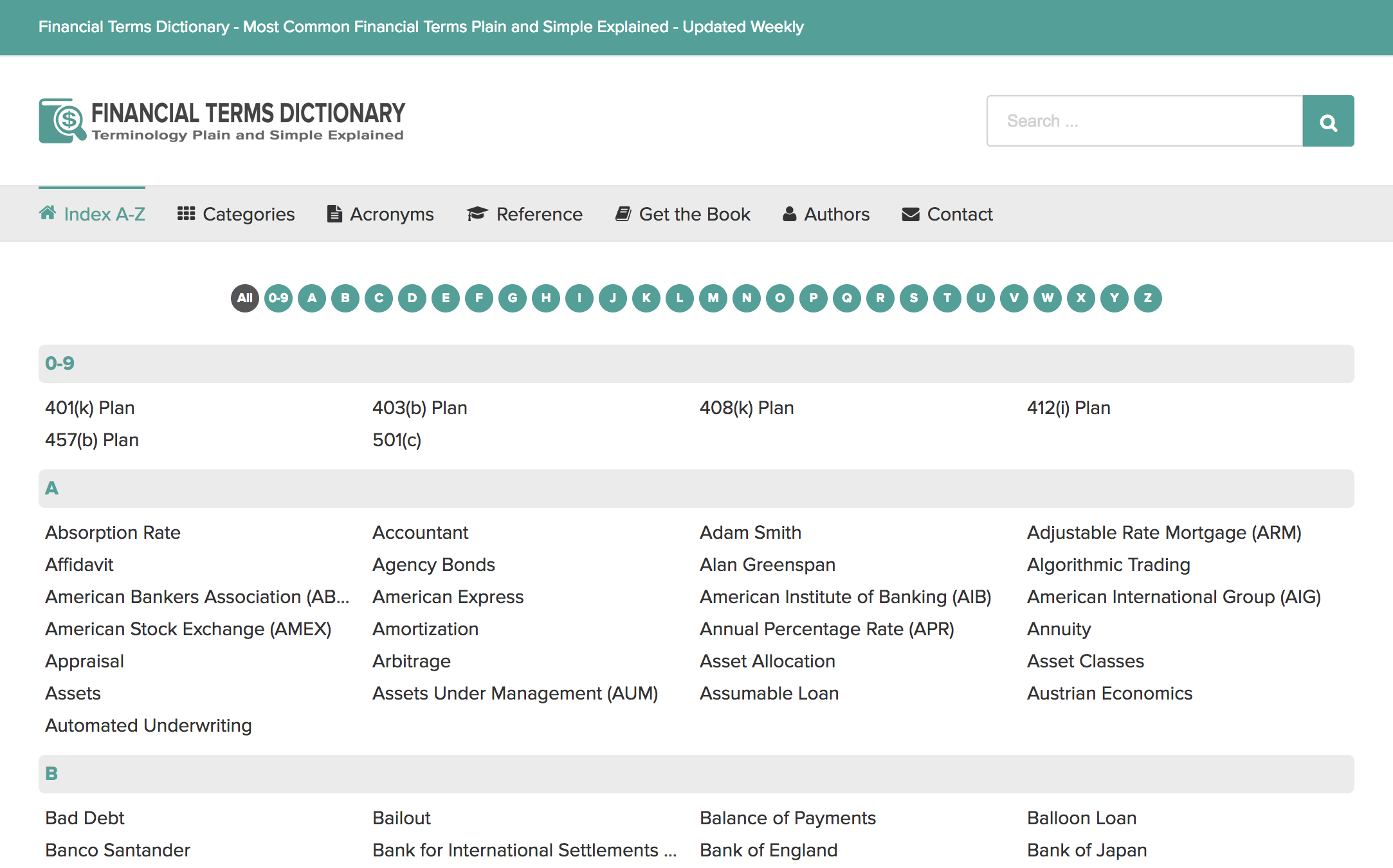Click the grid icon beside Categories
Screen dimensions: 1393x868
coord(186,213)
